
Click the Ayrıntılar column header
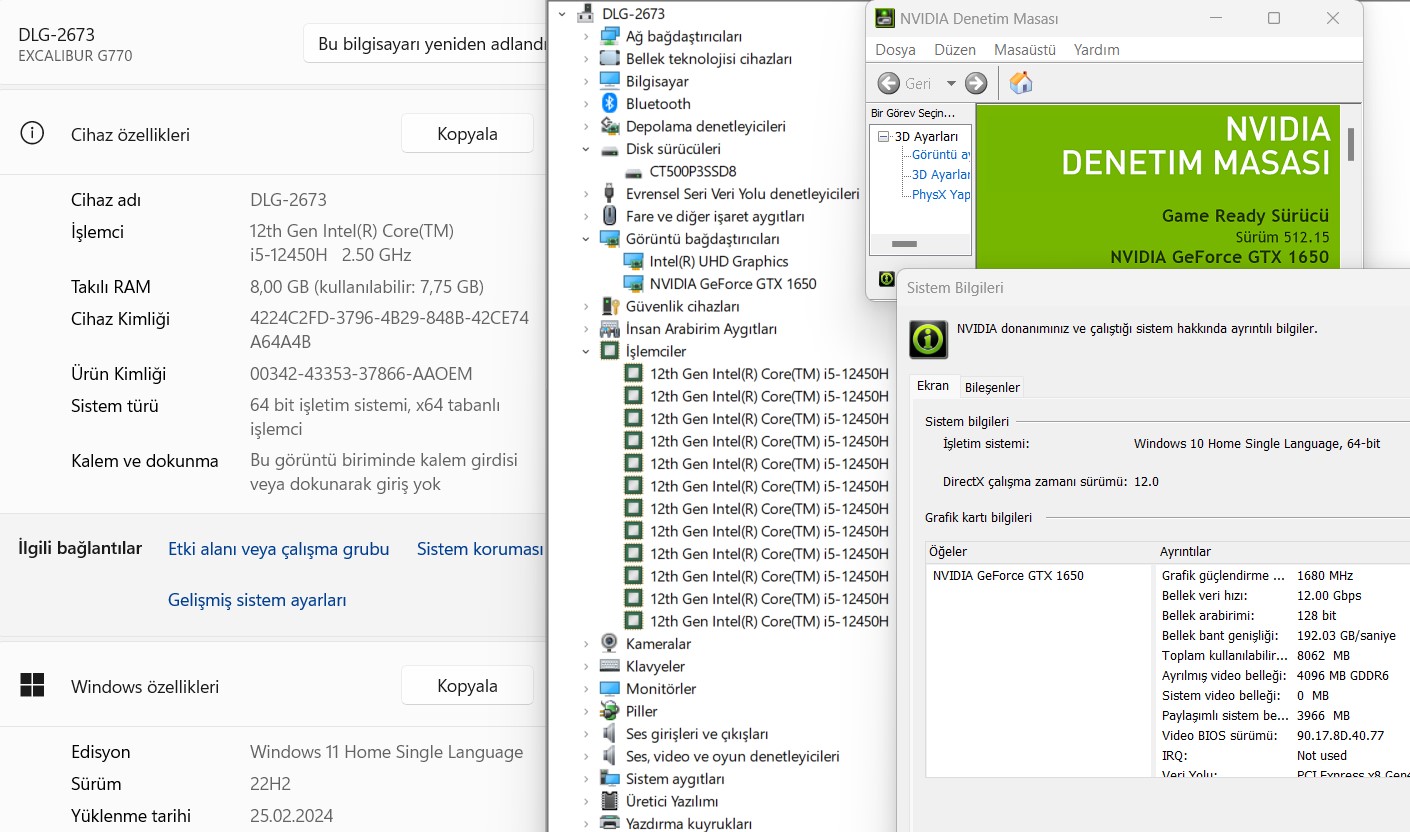click(x=1283, y=552)
